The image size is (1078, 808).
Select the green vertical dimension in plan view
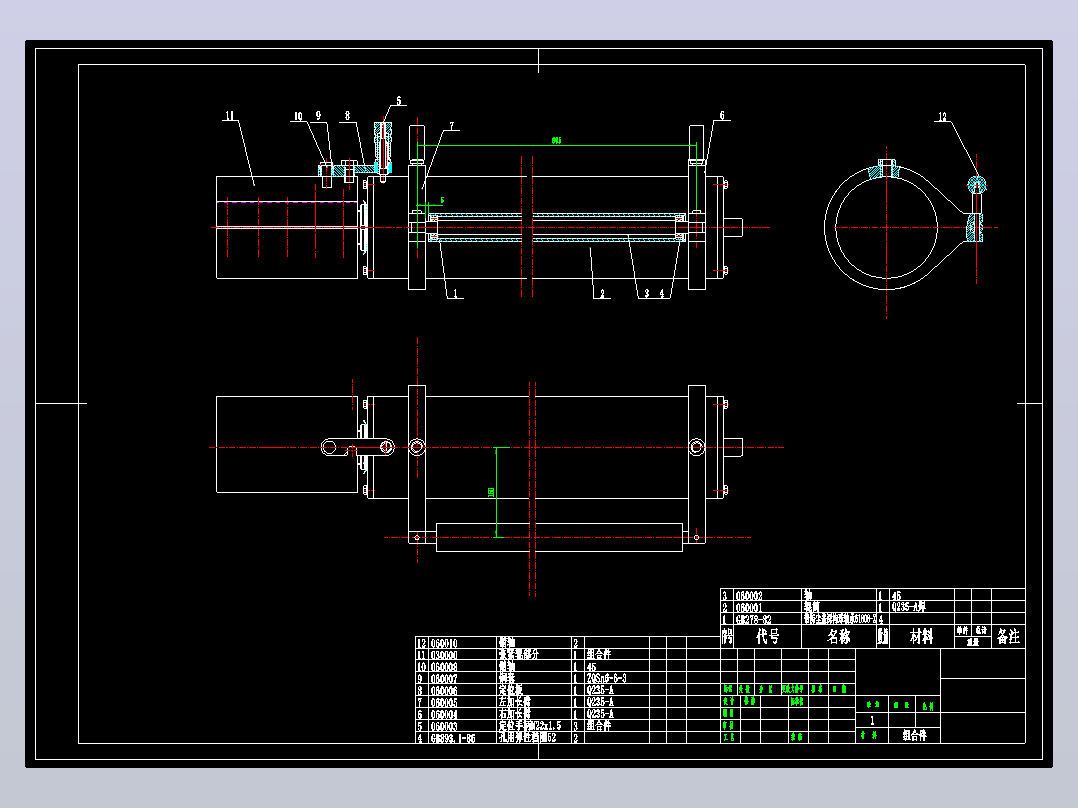tap(492, 492)
